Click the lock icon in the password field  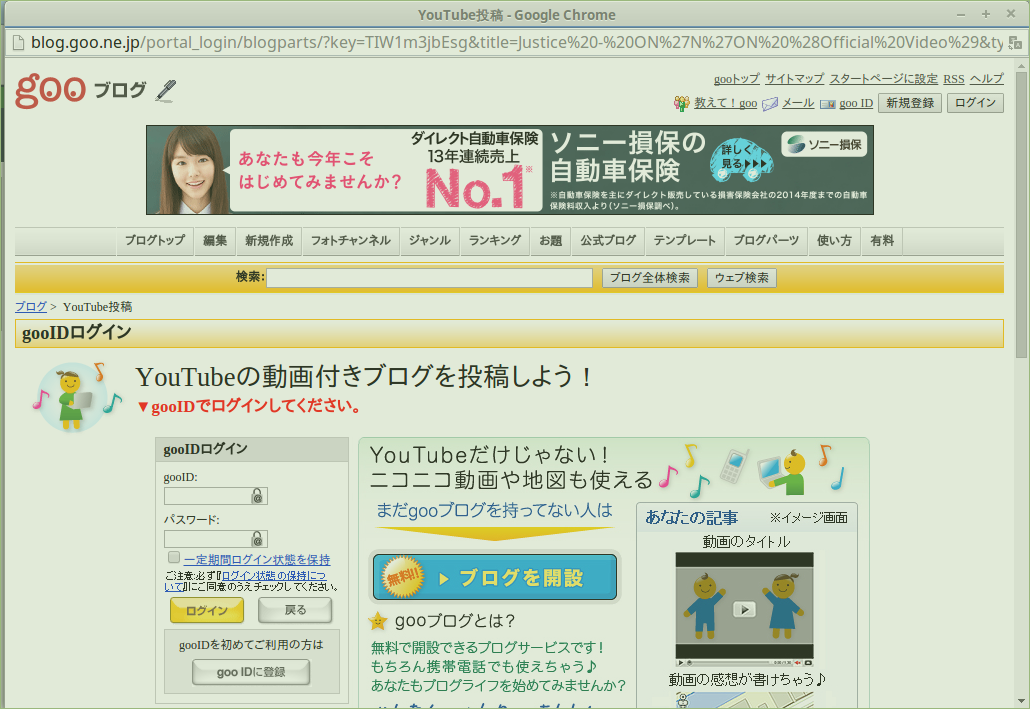click(x=258, y=539)
